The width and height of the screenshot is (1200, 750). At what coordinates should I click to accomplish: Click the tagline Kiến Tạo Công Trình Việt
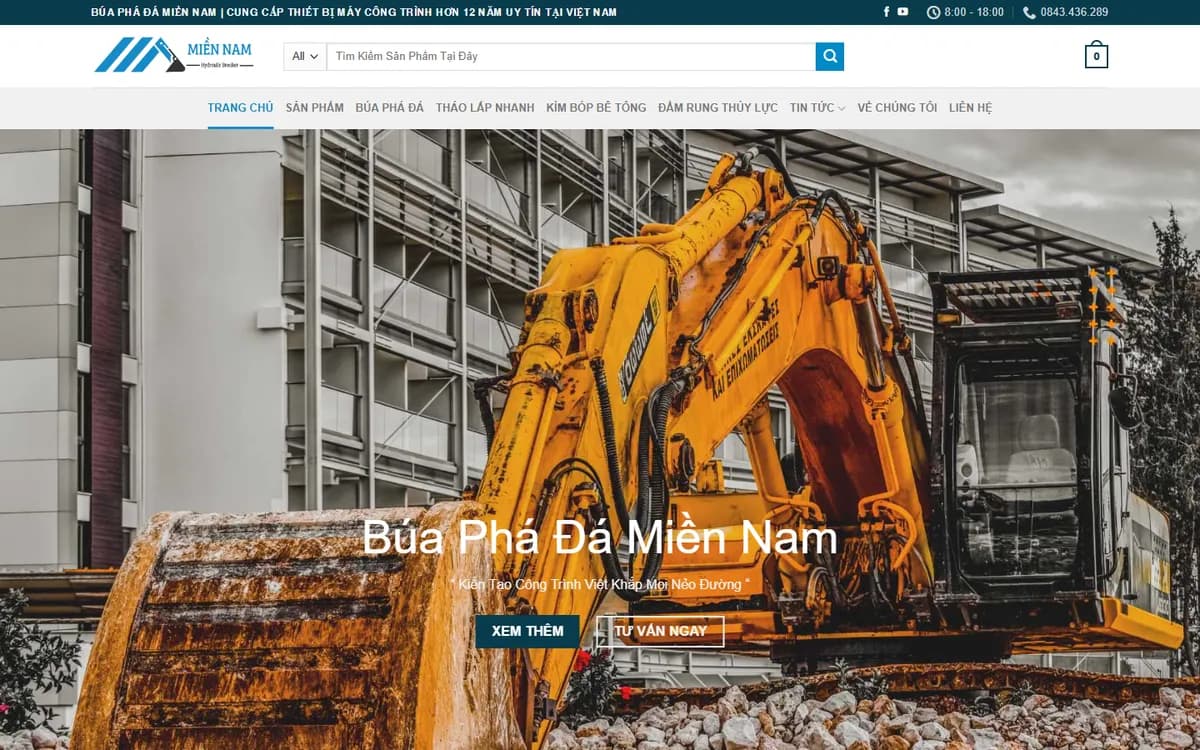598,584
